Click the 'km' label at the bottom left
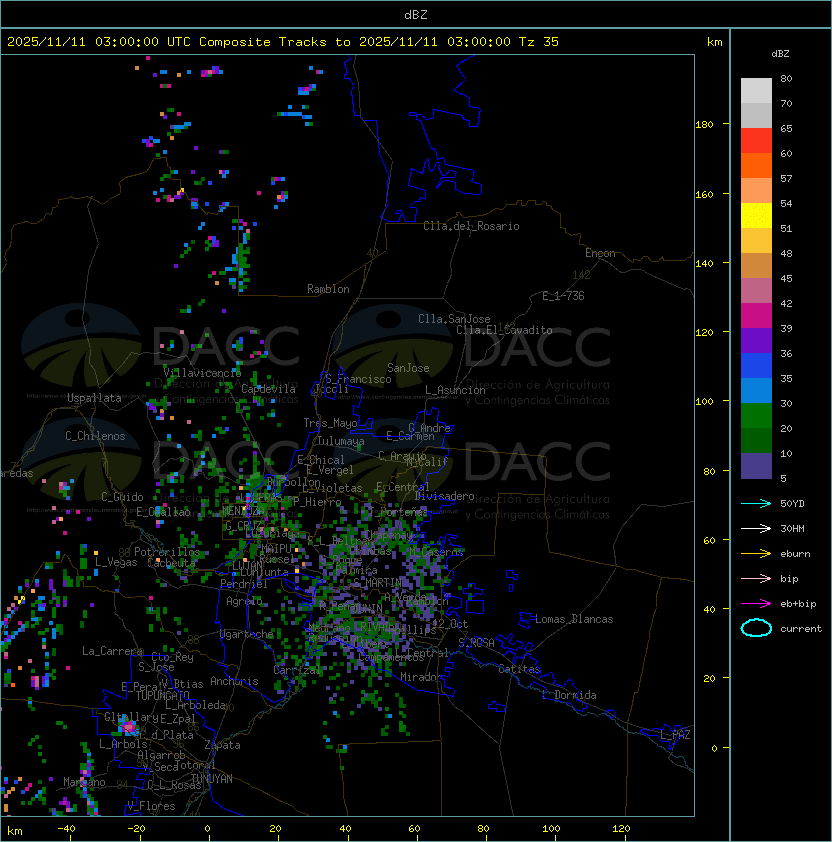The width and height of the screenshot is (832, 842). pyautogui.click(x=15, y=831)
